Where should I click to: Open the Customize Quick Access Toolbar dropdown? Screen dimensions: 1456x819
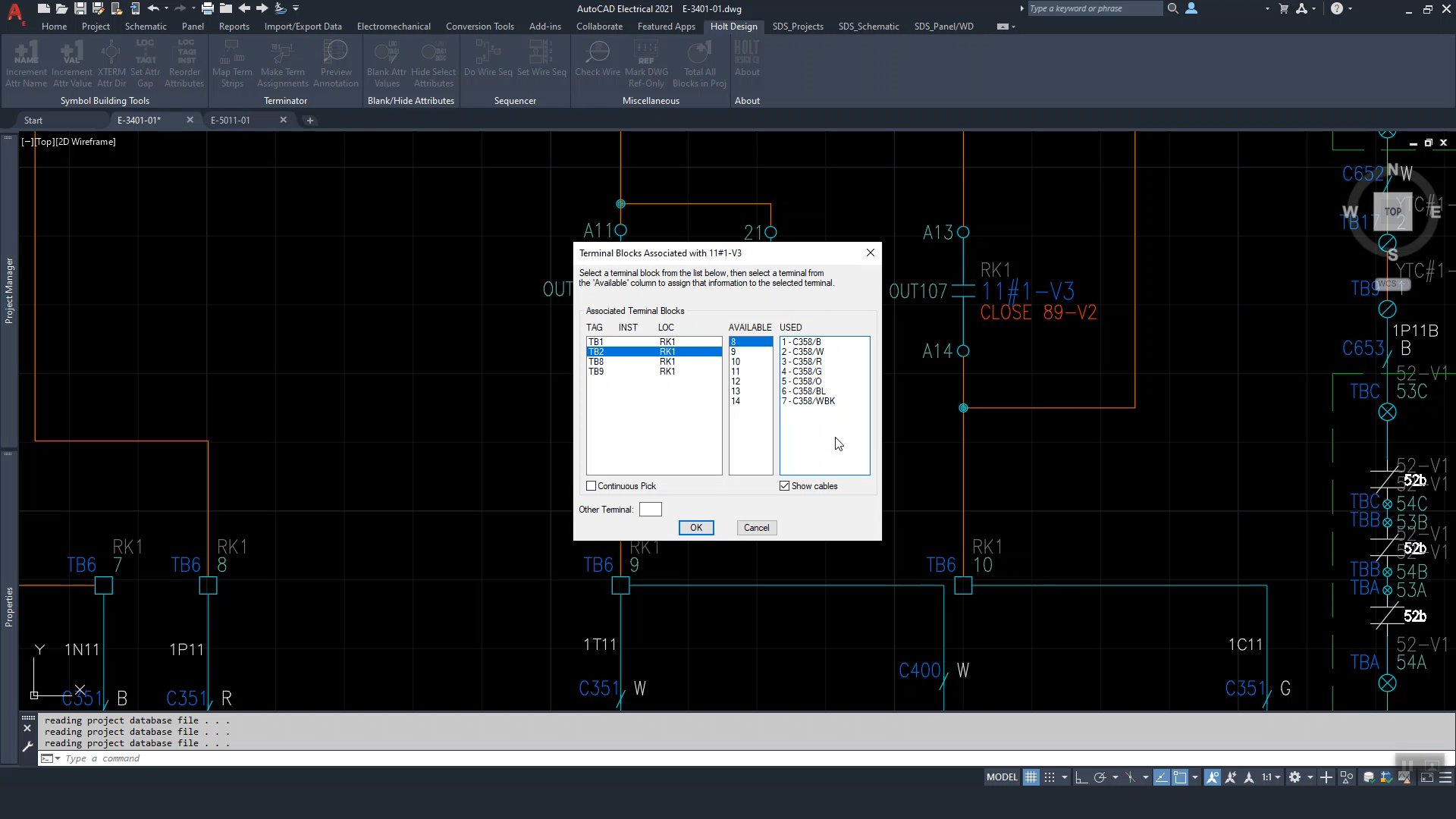296,8
